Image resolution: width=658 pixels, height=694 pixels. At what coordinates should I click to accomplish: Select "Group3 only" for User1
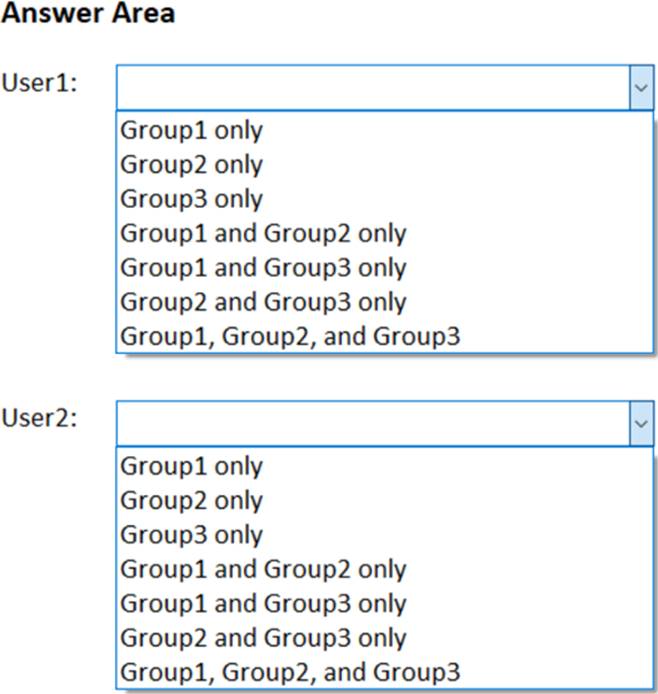point(192,199)
